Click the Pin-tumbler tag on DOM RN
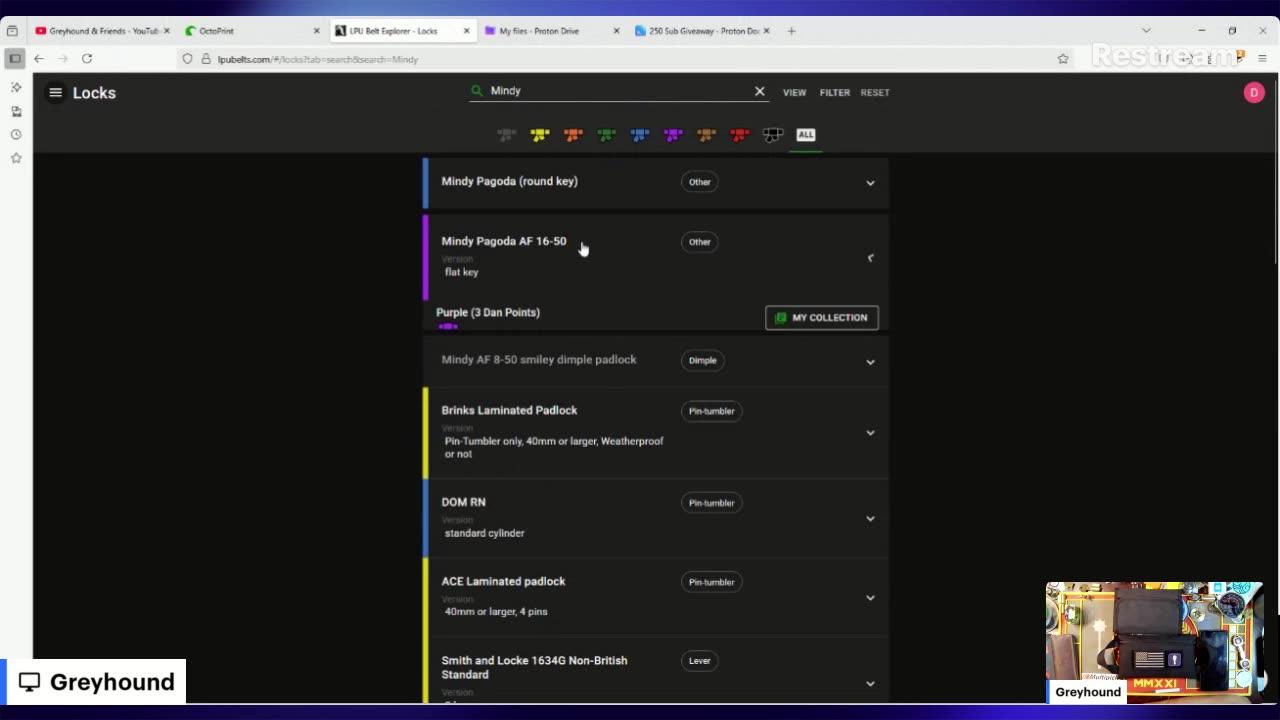This screenshot has height=720, width=1280. tap(711, 503)
